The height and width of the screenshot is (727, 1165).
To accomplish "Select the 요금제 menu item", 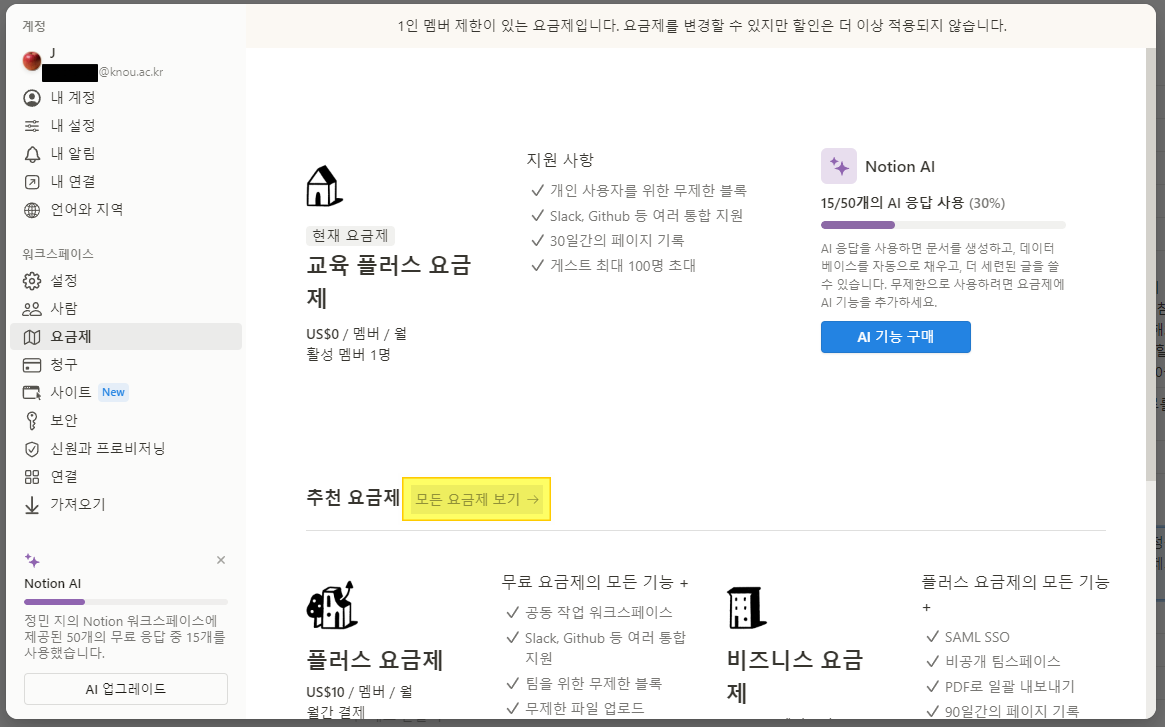I will pos(126,337).
